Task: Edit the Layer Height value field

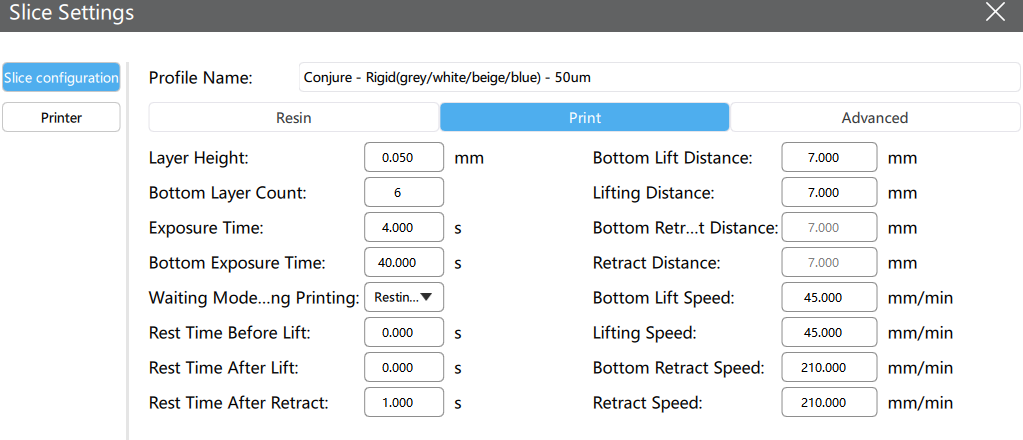Action: click(404, 158)
